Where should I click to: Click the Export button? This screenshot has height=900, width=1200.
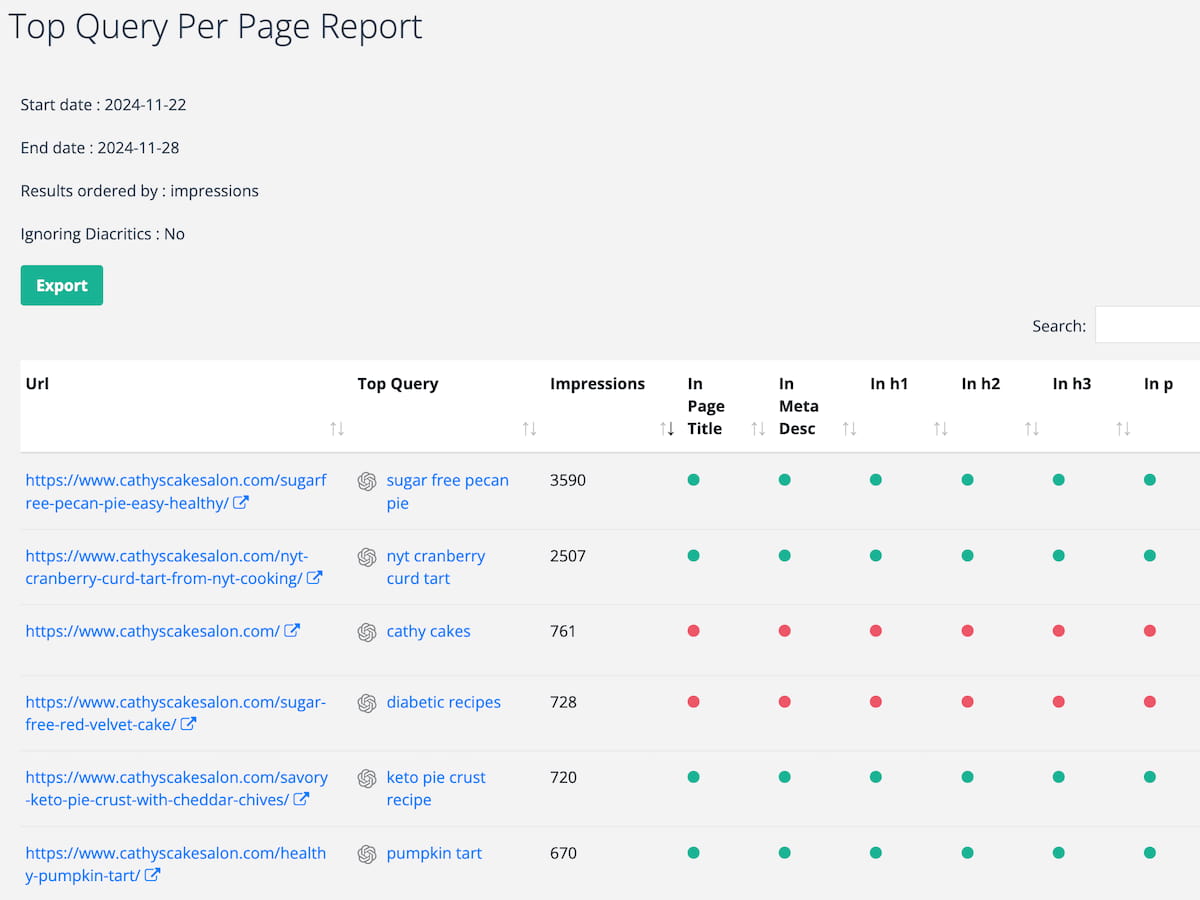(x=62, y=285)
